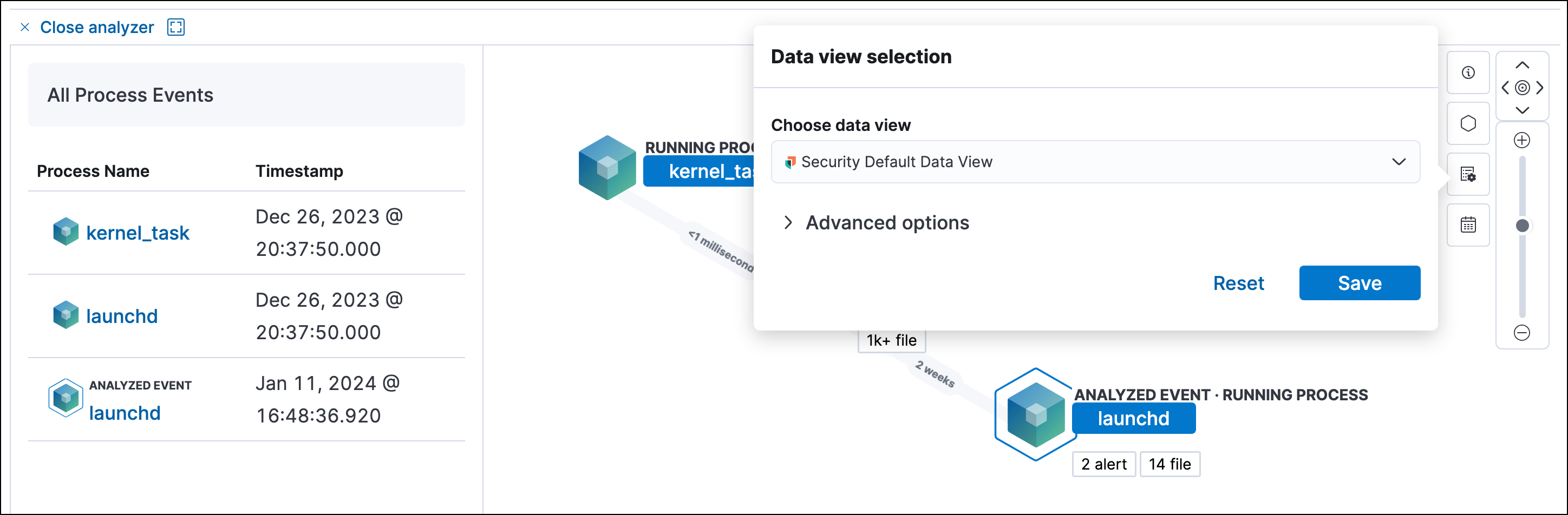The image size is (1568, 515).
Task: Open the calendar date picker icon
Action: [1469, 225]
